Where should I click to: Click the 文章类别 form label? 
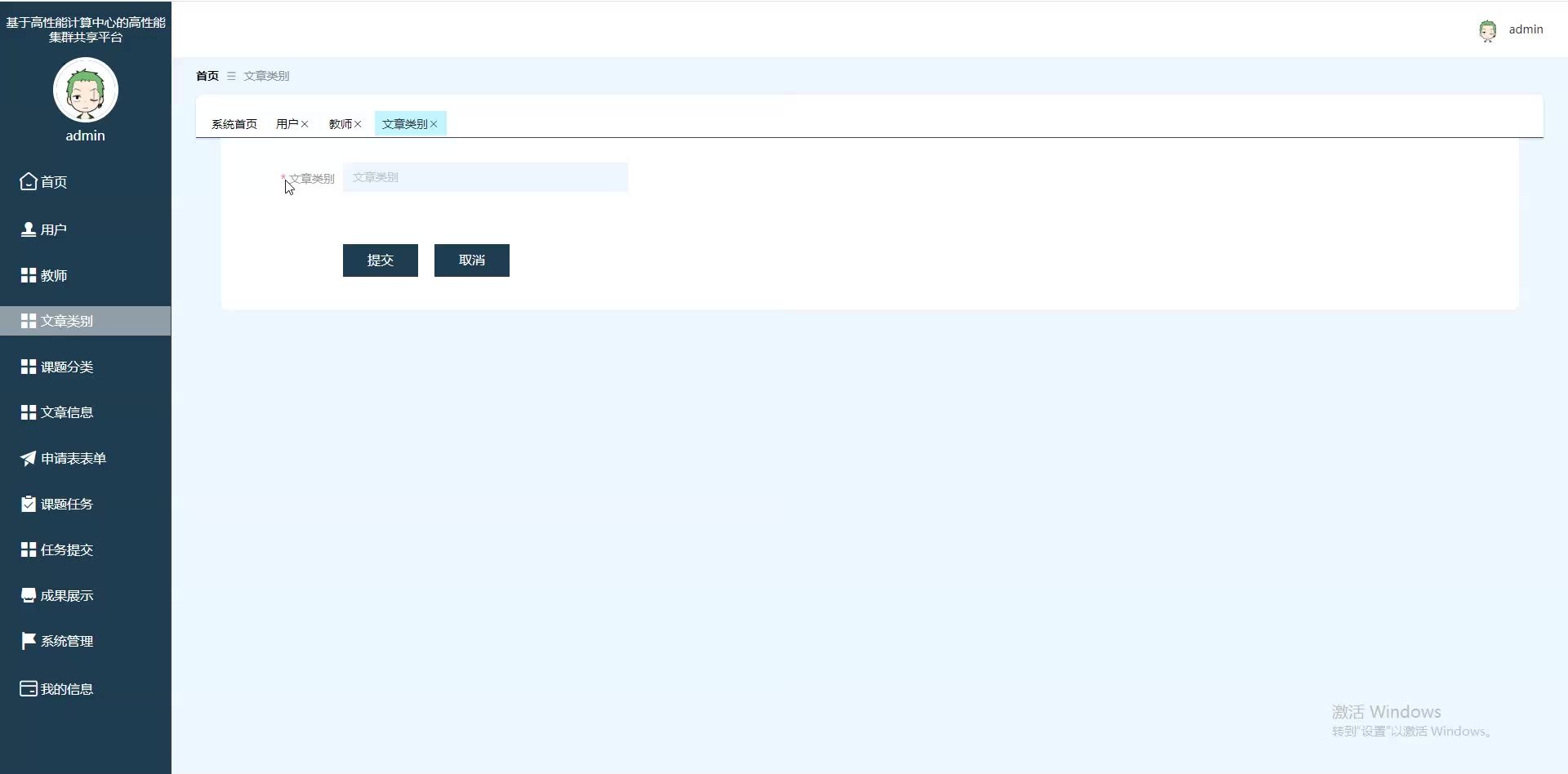(x=311, y=178)
